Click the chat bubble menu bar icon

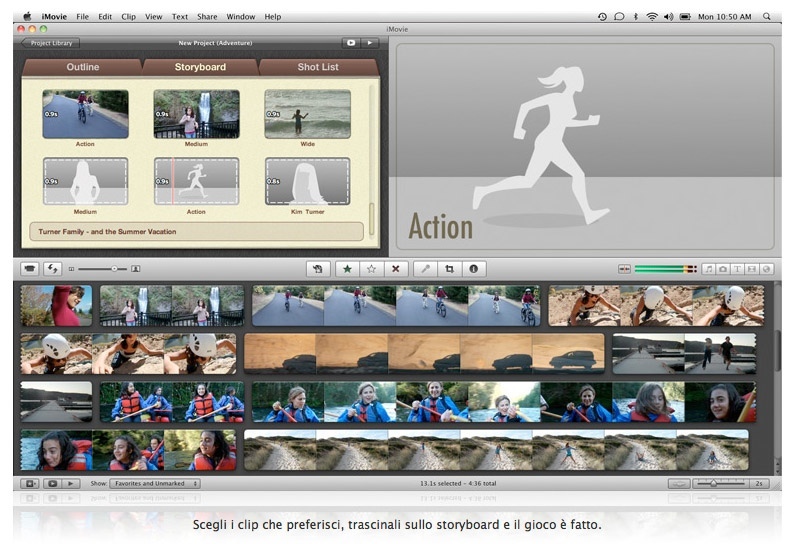[619, 16]
